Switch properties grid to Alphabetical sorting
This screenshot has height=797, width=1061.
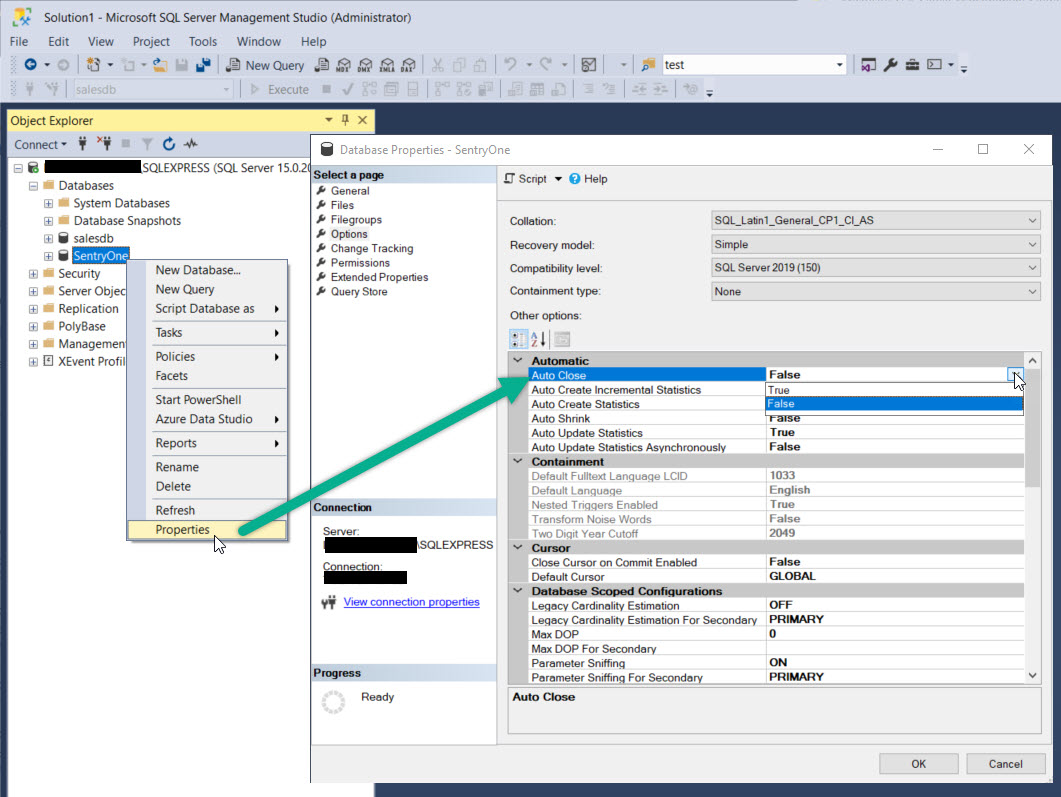(x=537, y=338)
